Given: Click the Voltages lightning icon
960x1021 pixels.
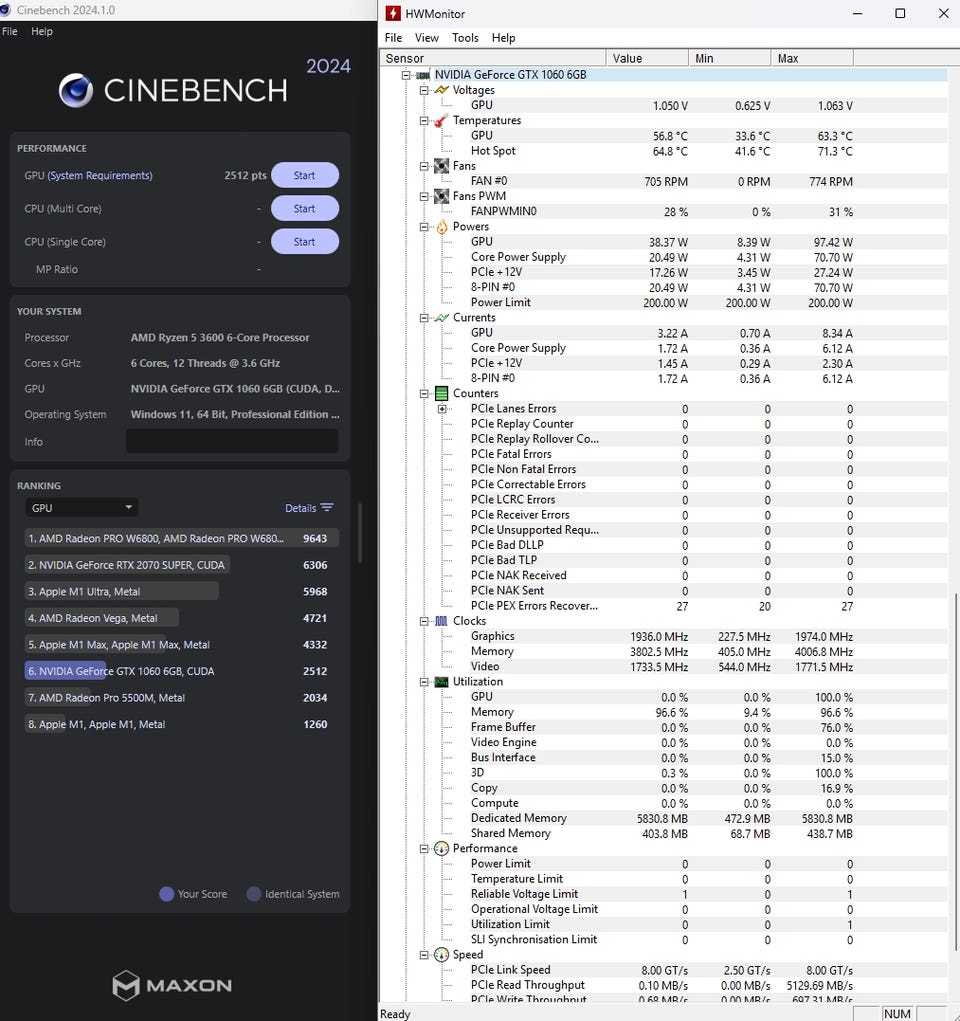Looking at the screenshot, I should pos(441,90).
